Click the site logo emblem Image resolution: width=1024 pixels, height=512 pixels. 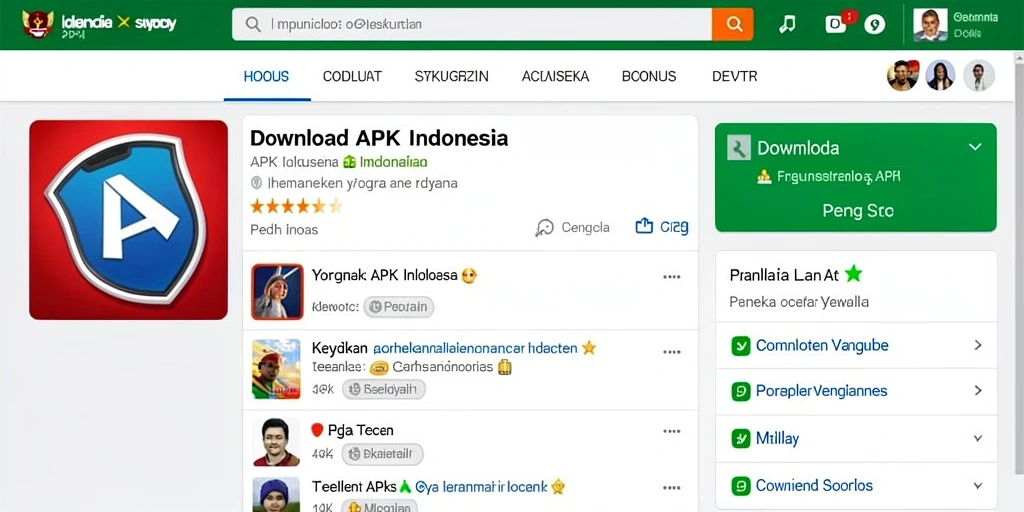click(37, 24)
